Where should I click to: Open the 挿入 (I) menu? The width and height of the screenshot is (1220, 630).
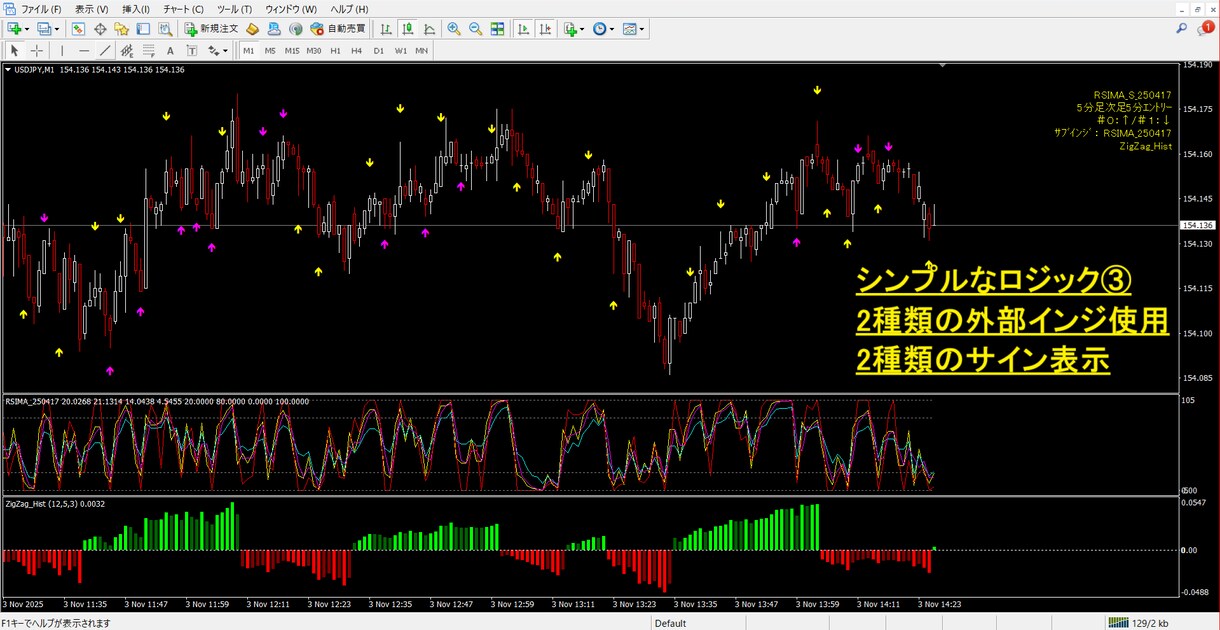click(x=137, y=9)
